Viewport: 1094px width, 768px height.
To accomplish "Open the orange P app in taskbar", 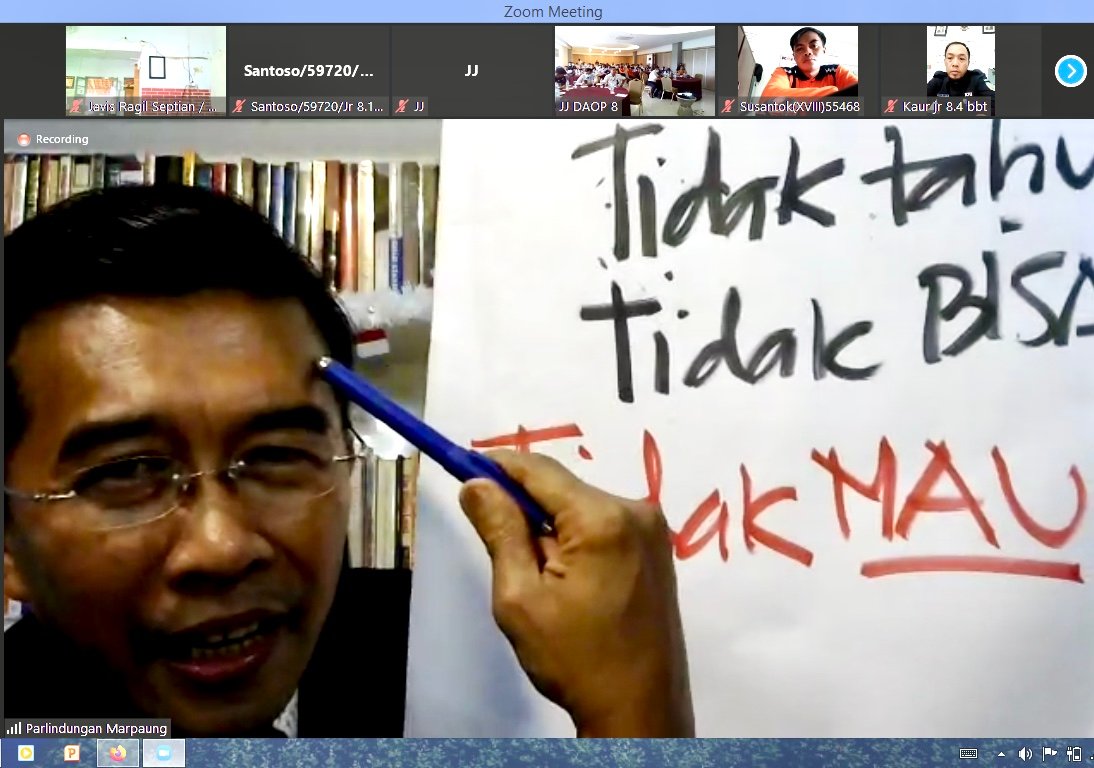I will [x=71, y=753].
